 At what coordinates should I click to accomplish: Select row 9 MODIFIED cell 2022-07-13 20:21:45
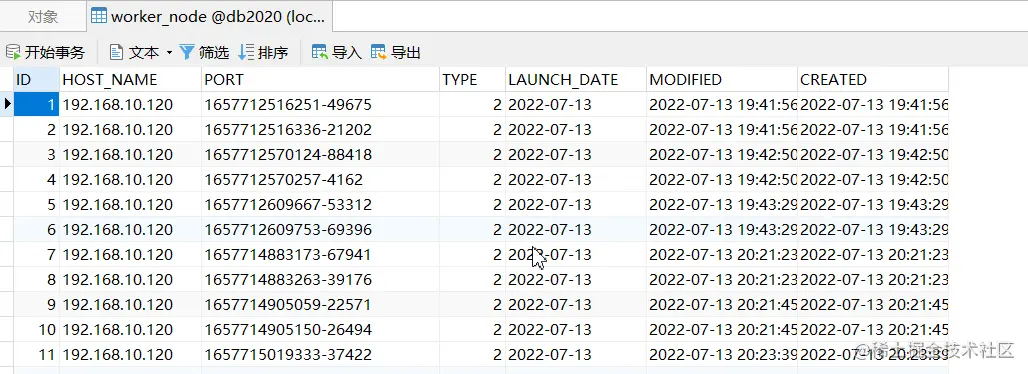click(x=722, y=304)
